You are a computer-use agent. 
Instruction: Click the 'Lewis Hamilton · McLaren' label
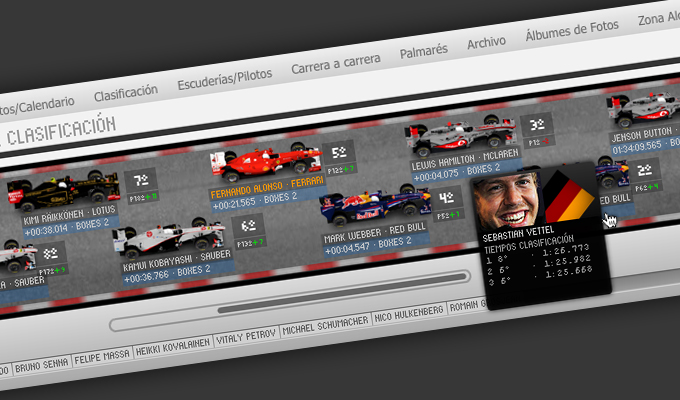(465, 160)
